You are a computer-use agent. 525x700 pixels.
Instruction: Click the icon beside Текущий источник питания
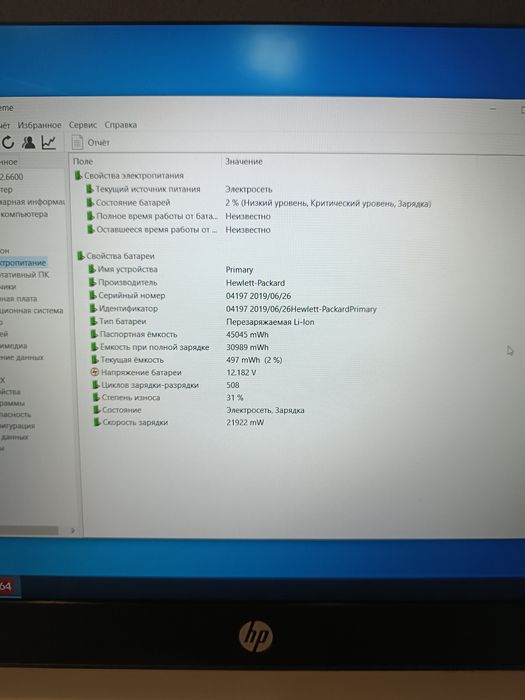90,189
